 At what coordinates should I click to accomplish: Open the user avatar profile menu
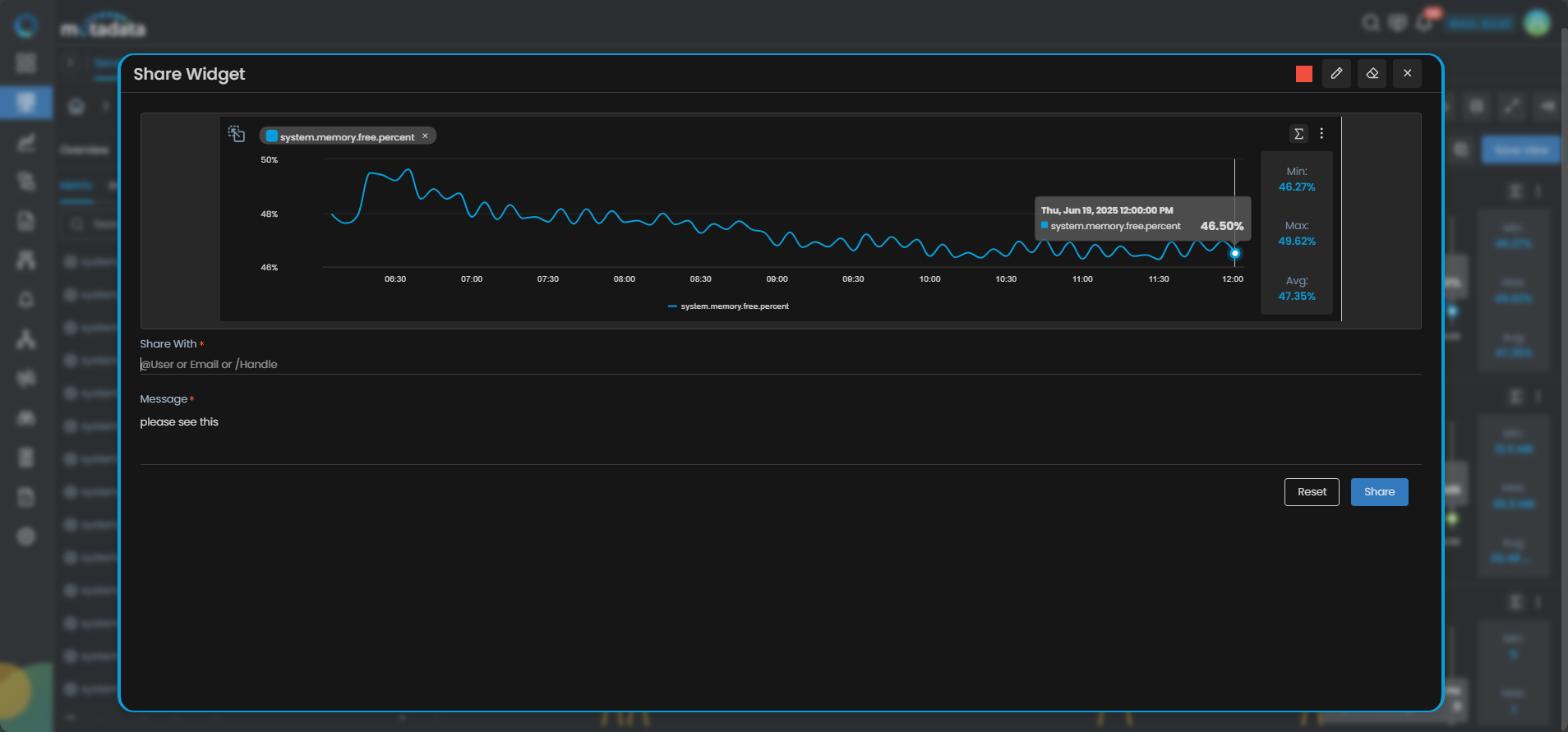click(1536, 23)
